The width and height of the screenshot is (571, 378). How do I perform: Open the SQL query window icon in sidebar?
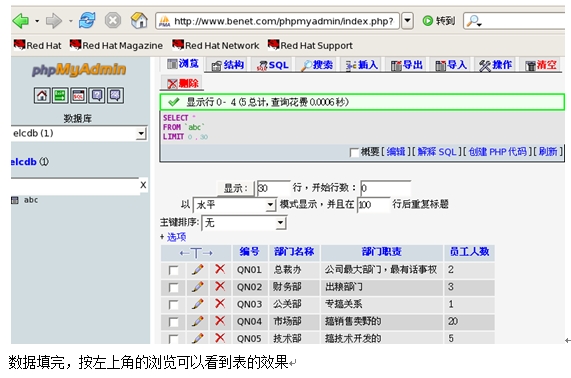click(x=78, y=96)
